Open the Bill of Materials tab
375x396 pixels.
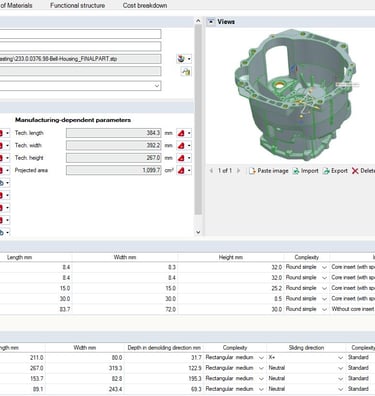(16, 5)
